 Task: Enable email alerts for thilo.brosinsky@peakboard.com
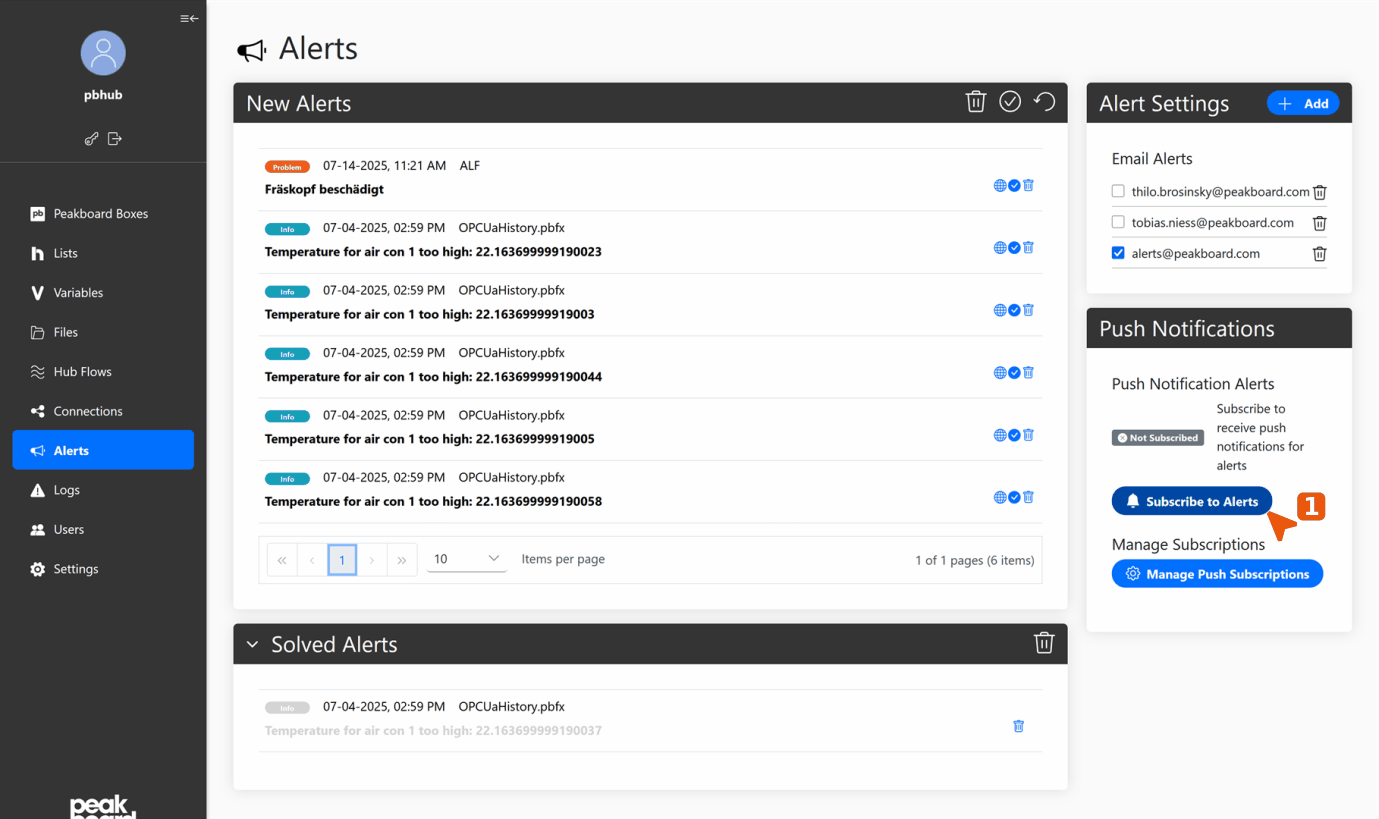pos(1117,192)
